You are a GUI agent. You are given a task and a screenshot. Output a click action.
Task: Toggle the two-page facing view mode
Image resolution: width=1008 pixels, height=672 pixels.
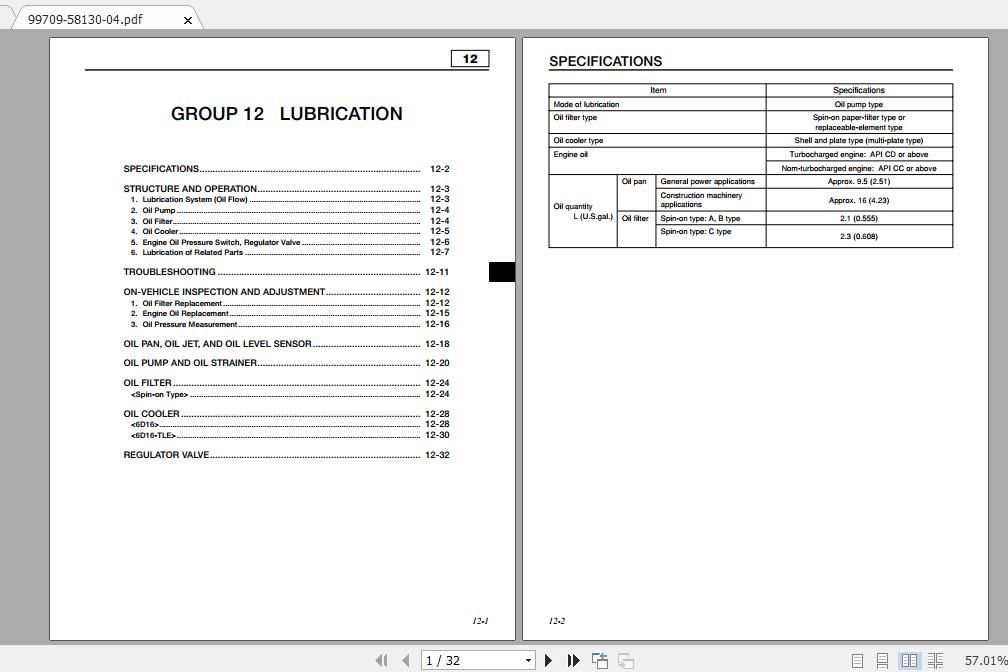(x=910, y=660)
